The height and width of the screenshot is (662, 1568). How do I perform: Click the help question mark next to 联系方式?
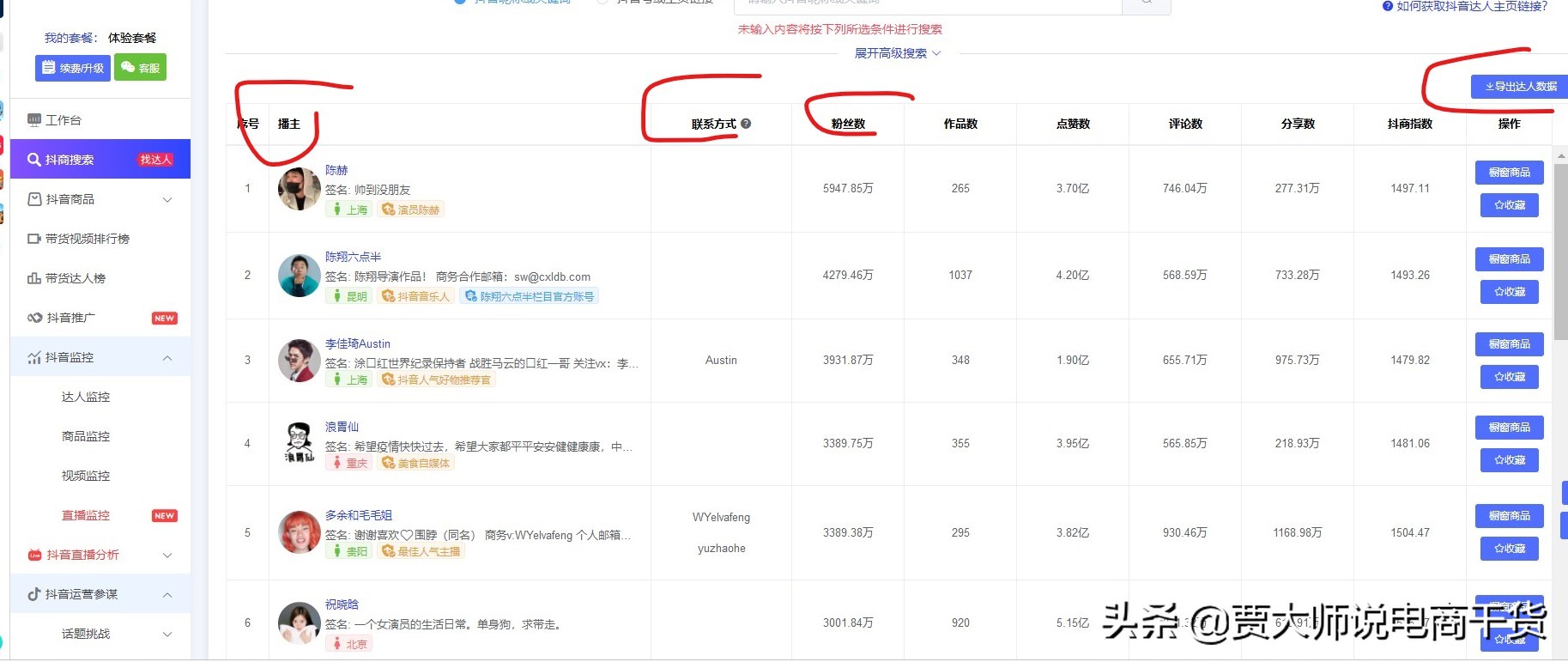(x=746, y=124)
